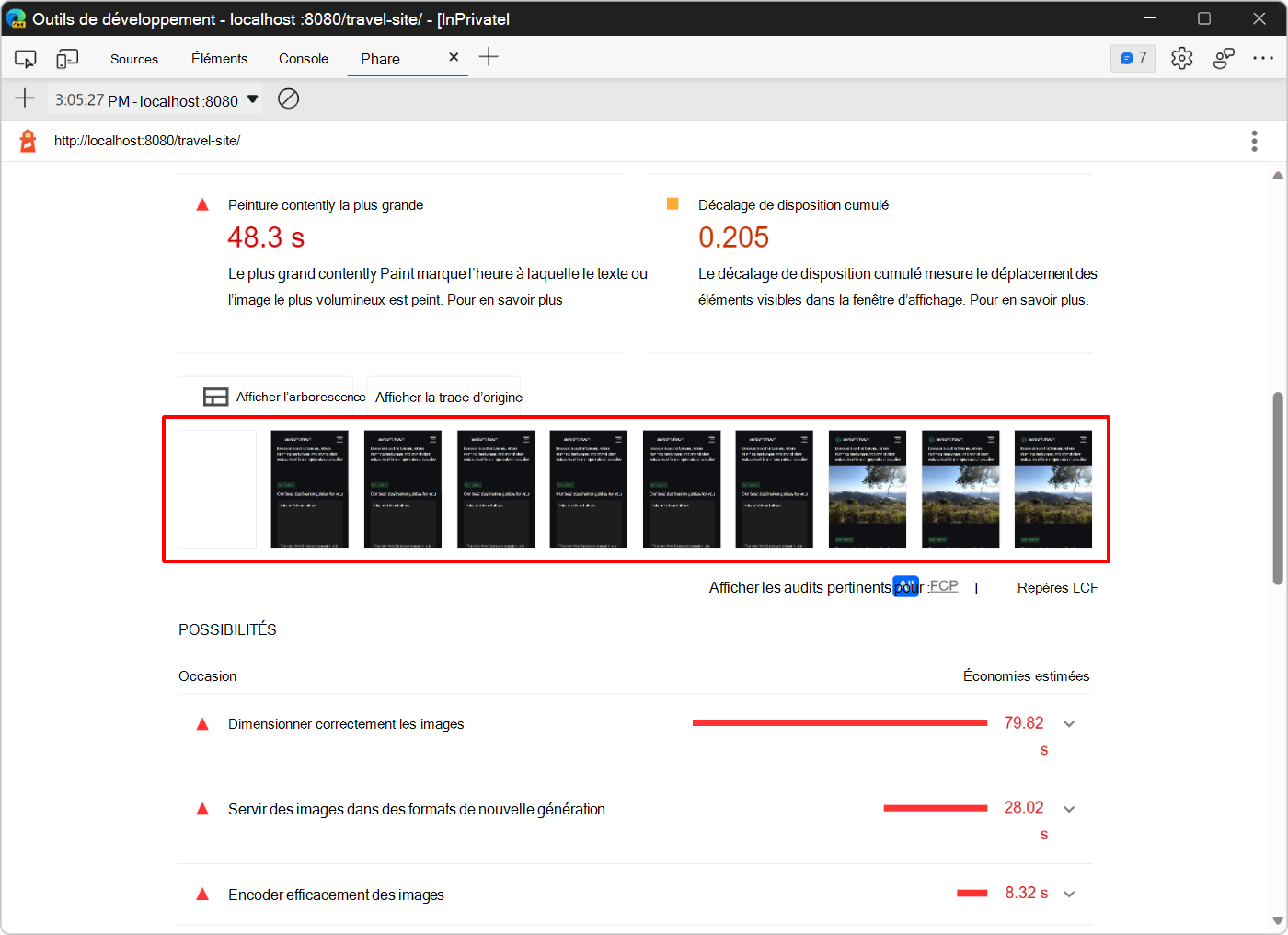Start a new Lighthouse report plus icon

pyautogui.click(x=25, y=98)
